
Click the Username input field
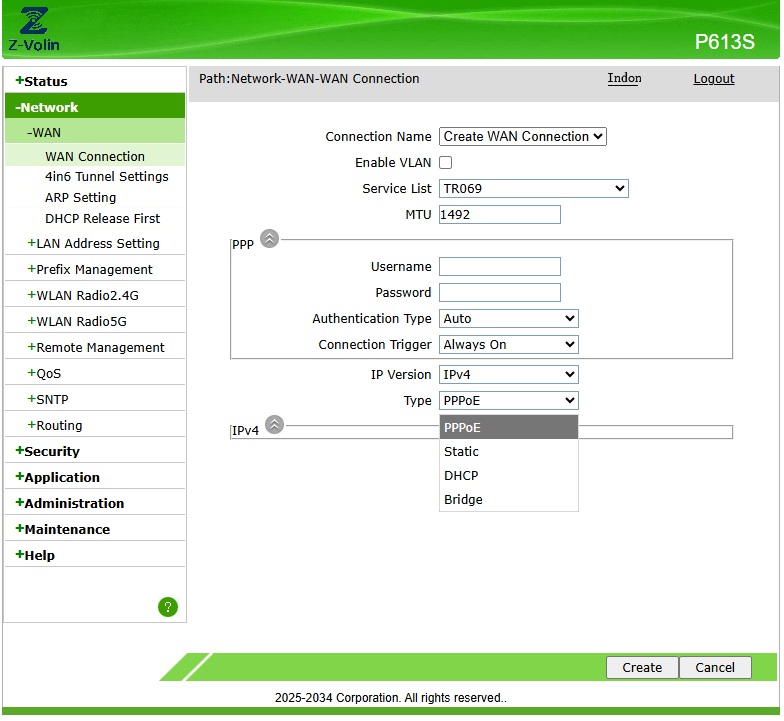point(500,266)
